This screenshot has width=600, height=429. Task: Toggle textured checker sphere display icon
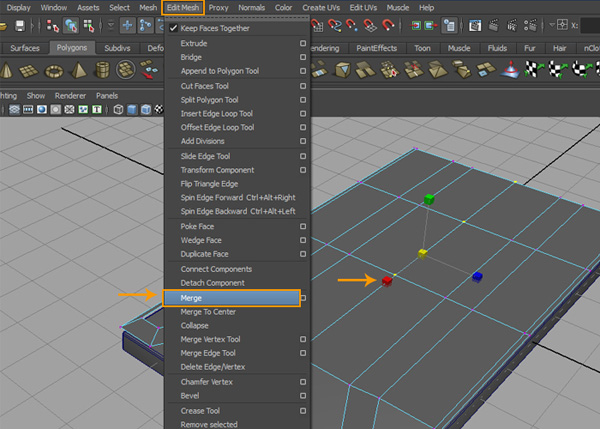click(159, 109)
